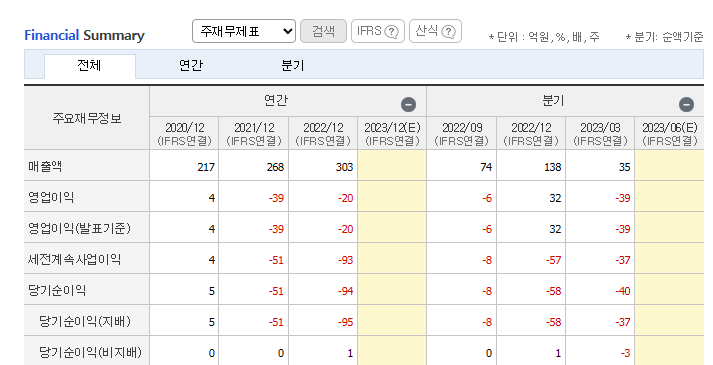
Task: Click the 분기: 순액기준 note text
Action: [664, 37]
